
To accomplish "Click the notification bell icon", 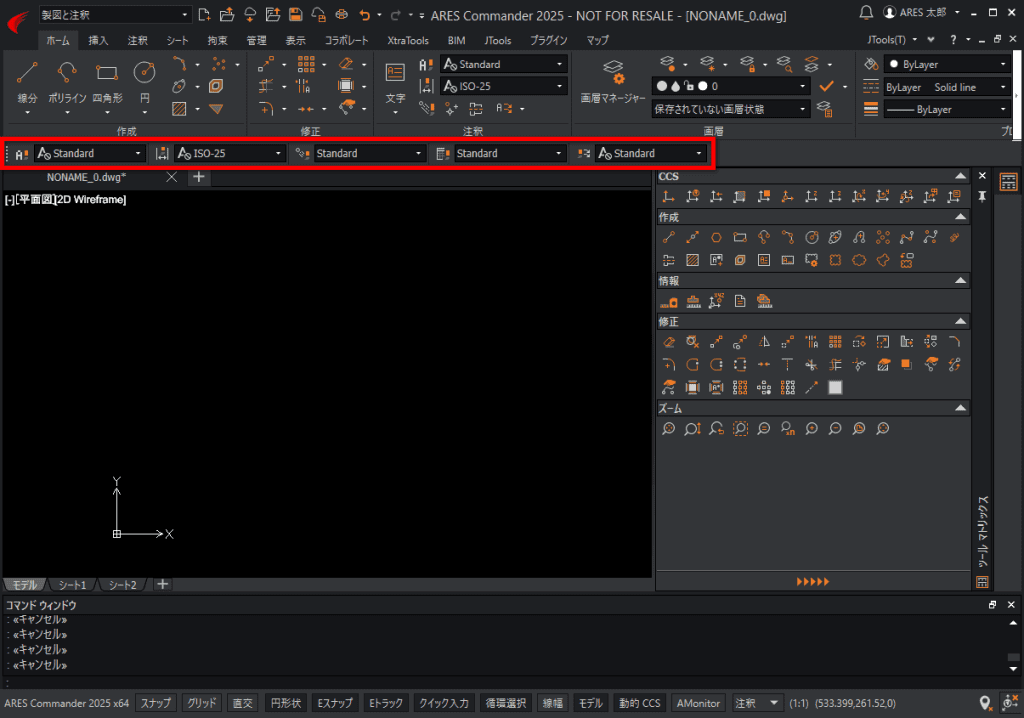I will [866, 14].
